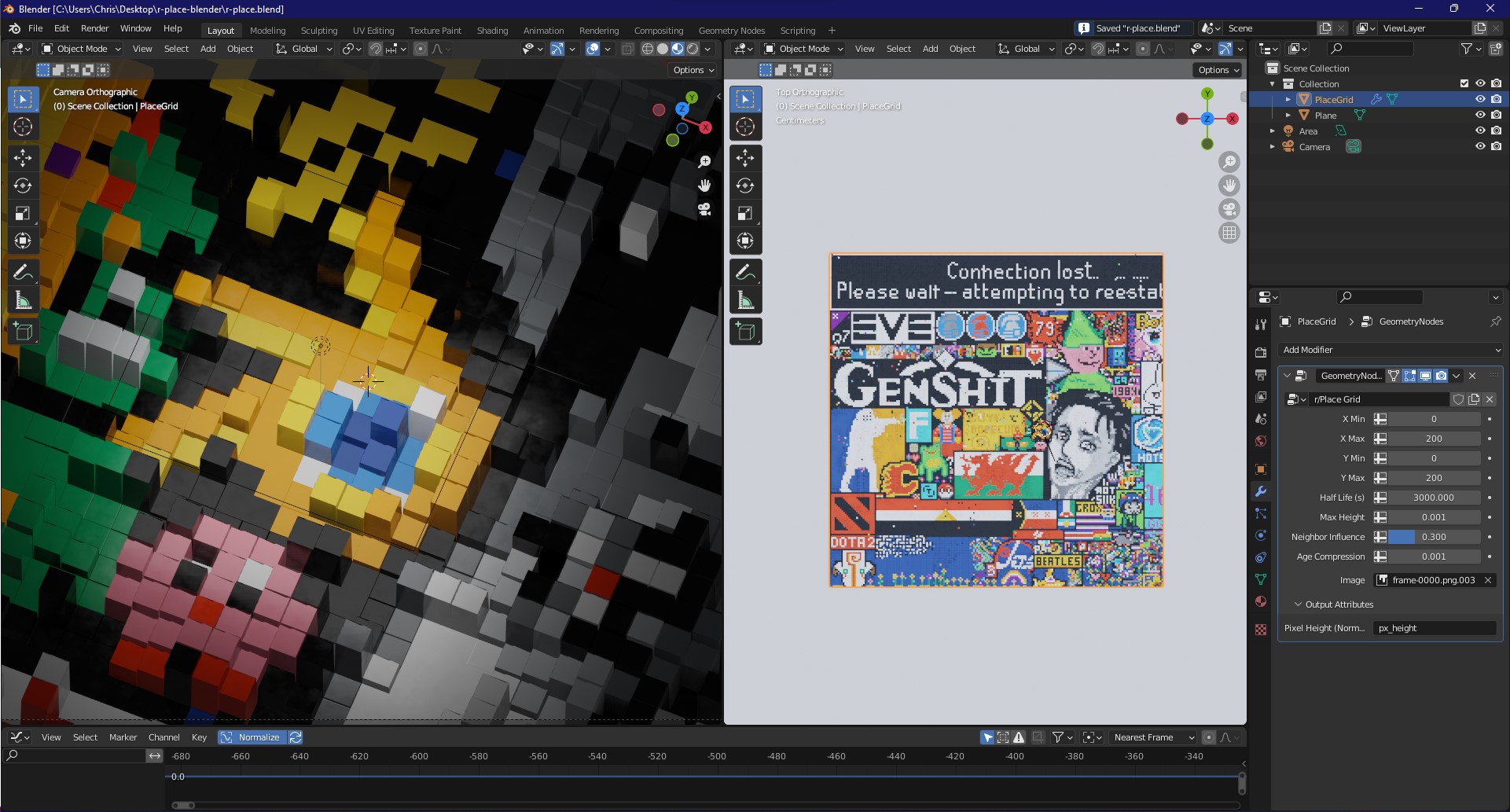Open the Add Modifier dropdown

click(x=1390, y=350)
